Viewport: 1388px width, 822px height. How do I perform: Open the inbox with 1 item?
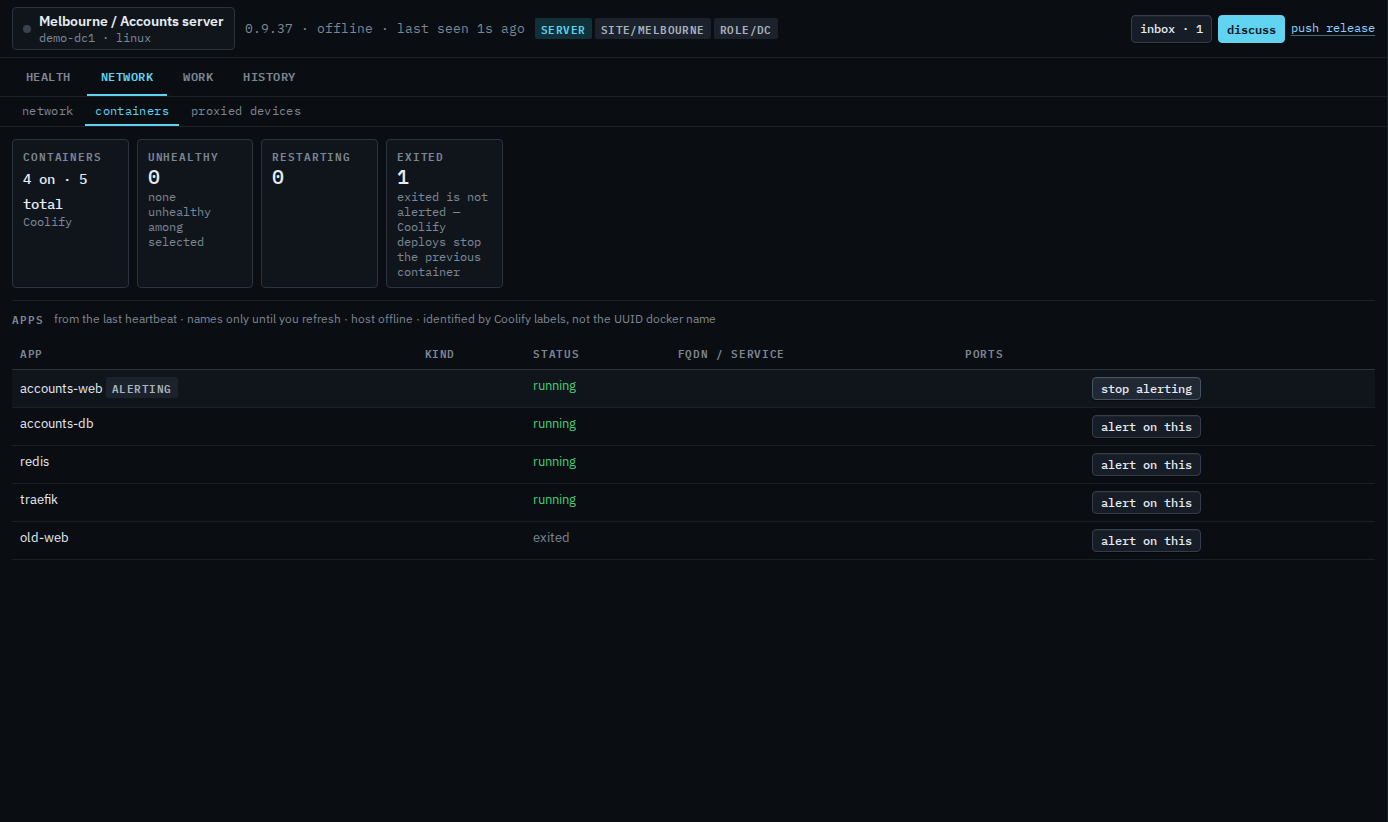coord(1171,29)
